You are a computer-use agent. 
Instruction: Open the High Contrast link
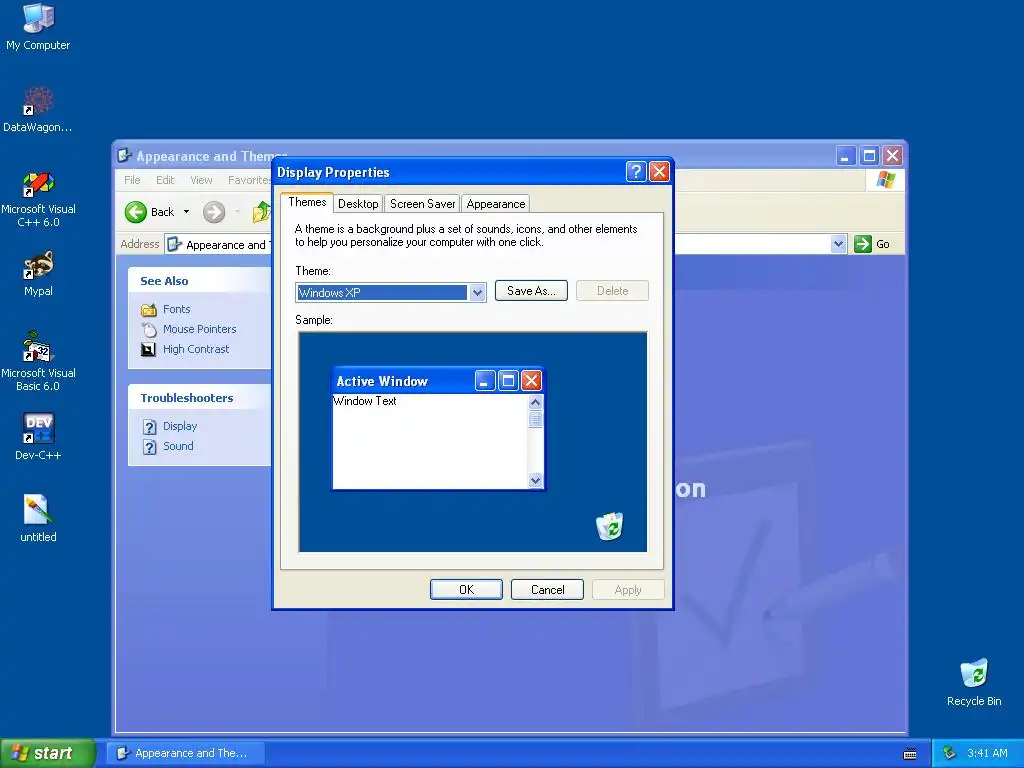pyautogui.click(x=196, y=349)
